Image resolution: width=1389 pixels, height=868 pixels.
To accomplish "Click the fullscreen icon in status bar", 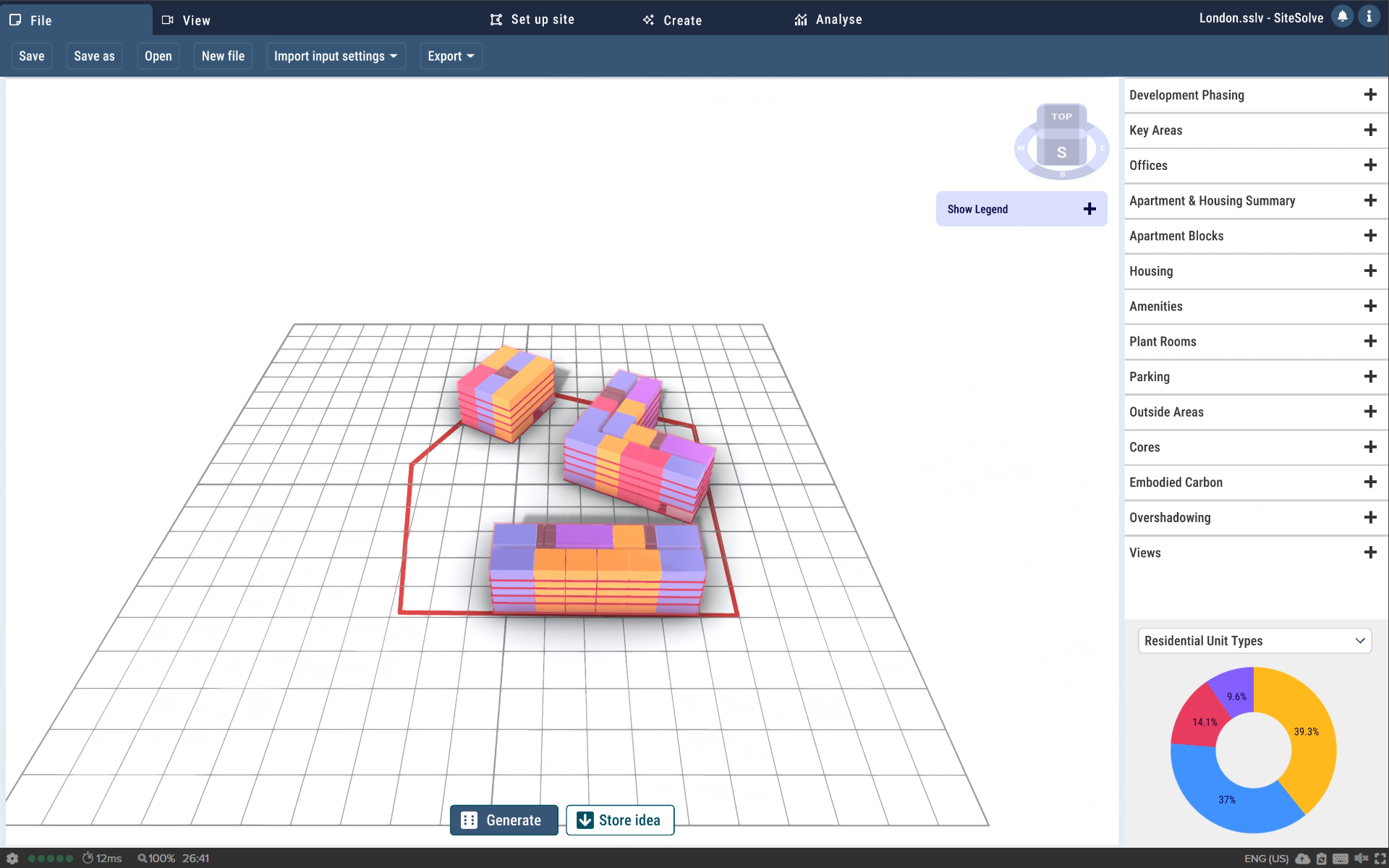I will pyautogui.click(x=1380, y=859).
